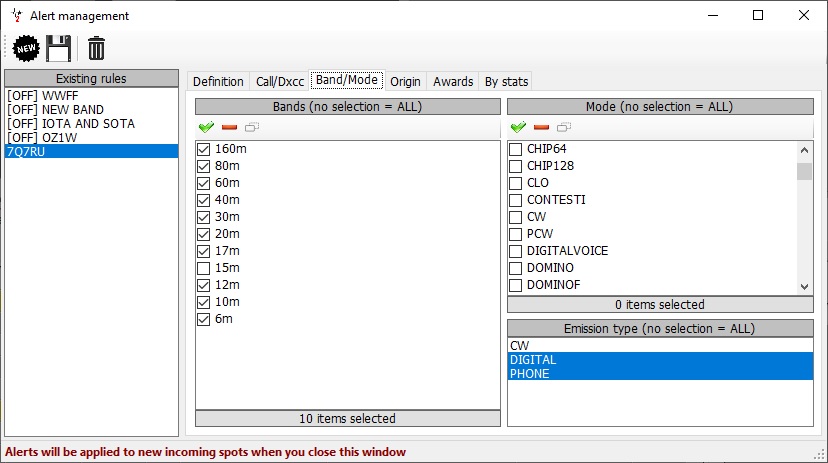Delete the selected rule with trash icon
Screen dimensions: 828x463
(96, 49)
